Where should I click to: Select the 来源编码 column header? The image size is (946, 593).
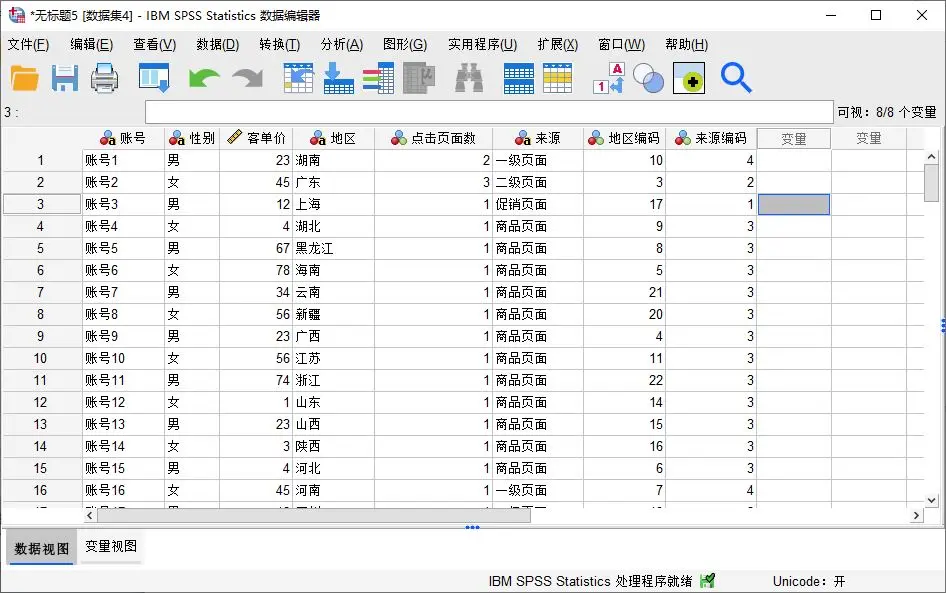click(x=711, y=138)
